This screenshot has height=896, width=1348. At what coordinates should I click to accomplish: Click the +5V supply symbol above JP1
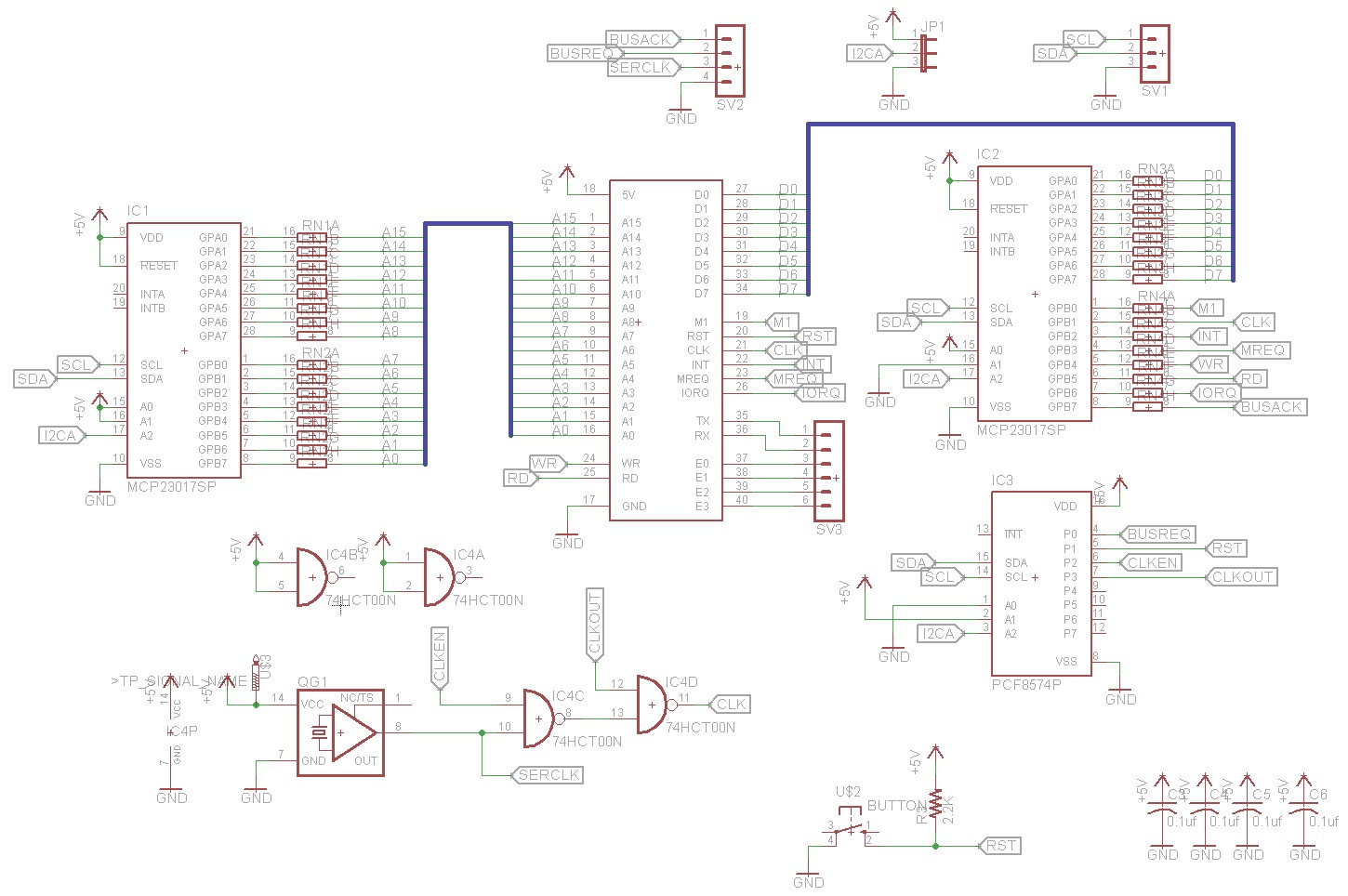coord(891,18)
